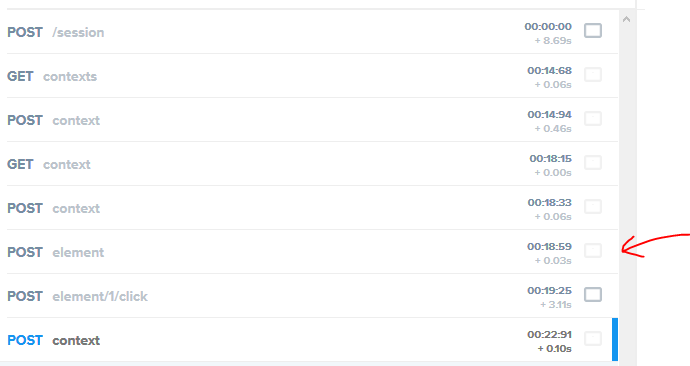Click the faded square icon in the GET contexts row

(593, 75)
